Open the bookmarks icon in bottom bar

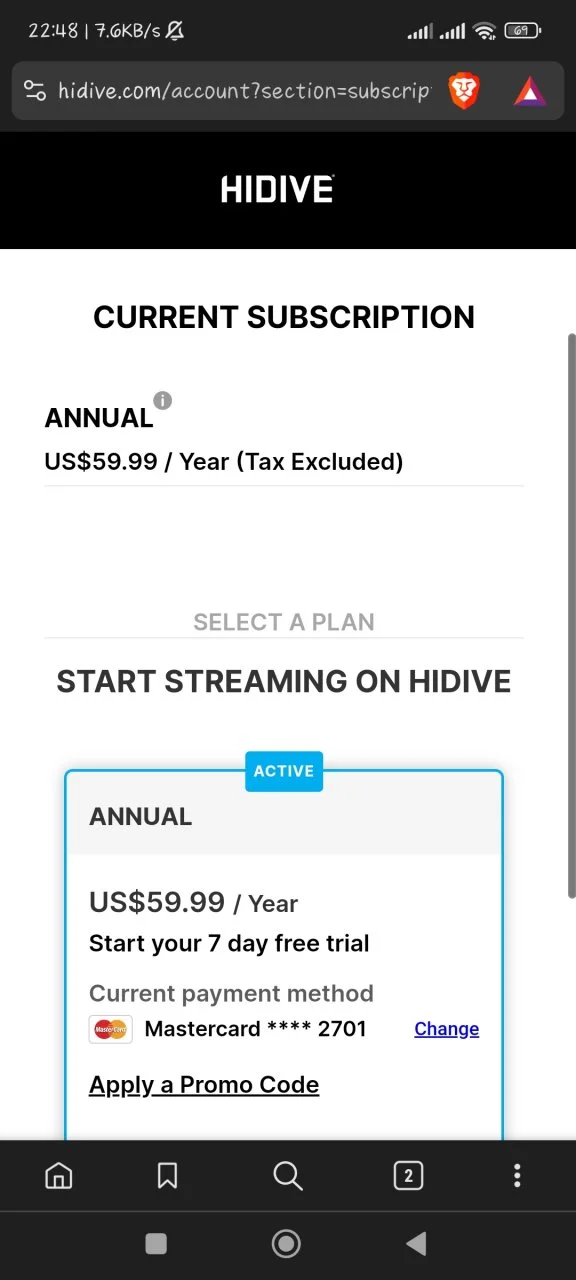[x=167, y=1176]
